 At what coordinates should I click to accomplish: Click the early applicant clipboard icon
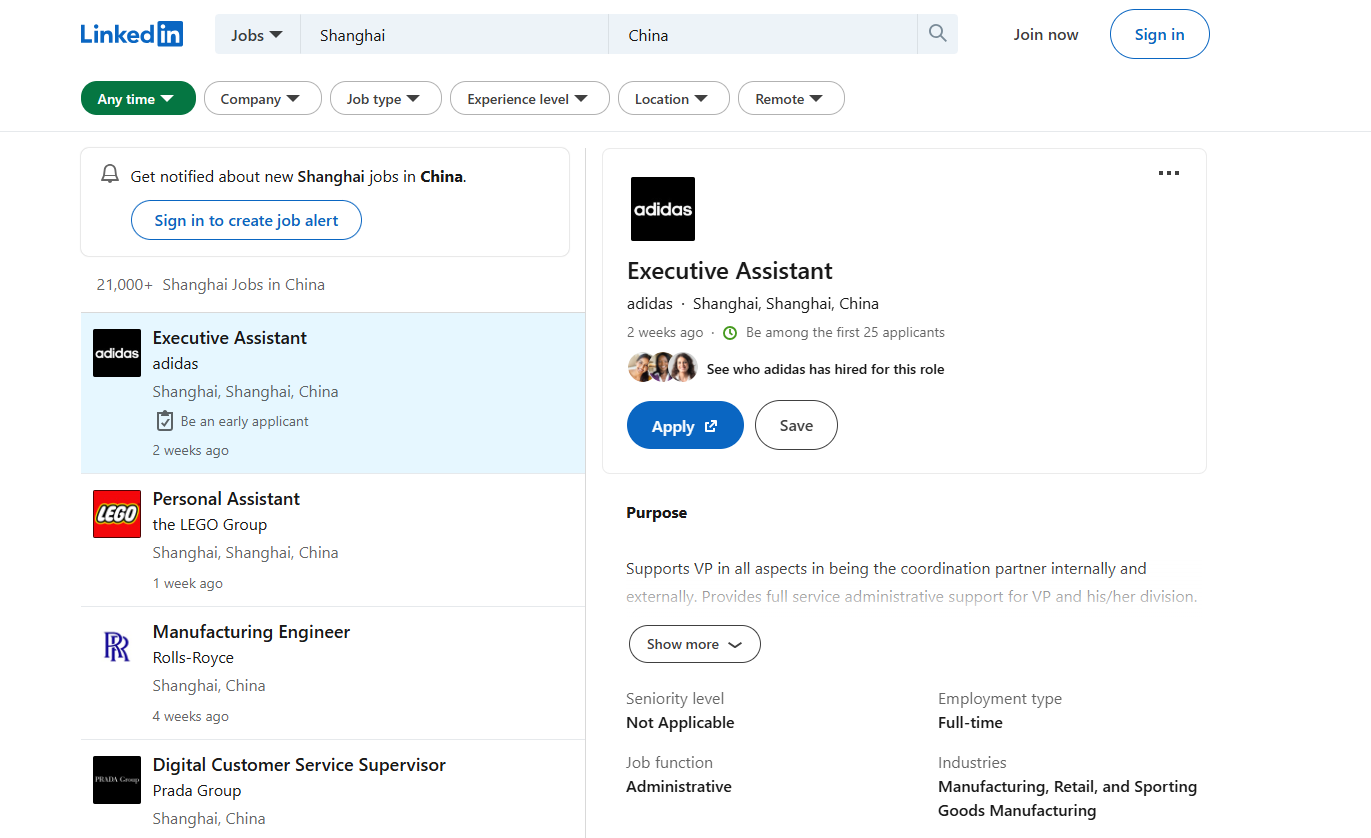(165, 421)
